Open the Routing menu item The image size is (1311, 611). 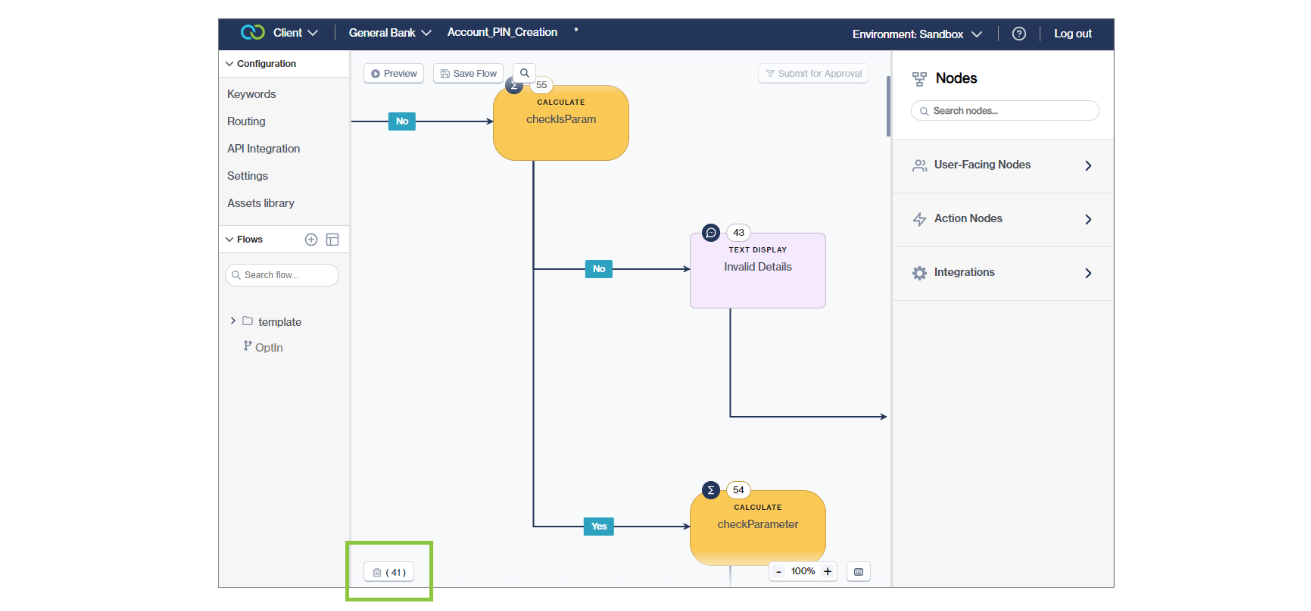(x=246, y=121)
